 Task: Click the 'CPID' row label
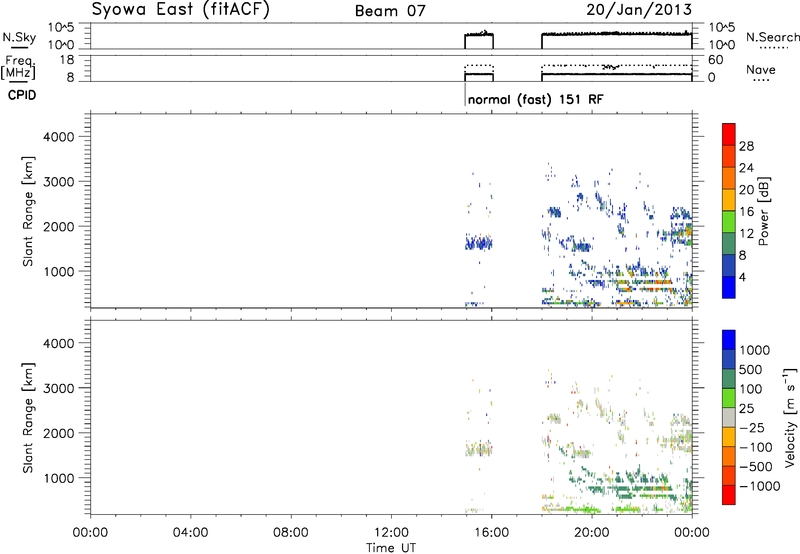click(x=22, y=95)
